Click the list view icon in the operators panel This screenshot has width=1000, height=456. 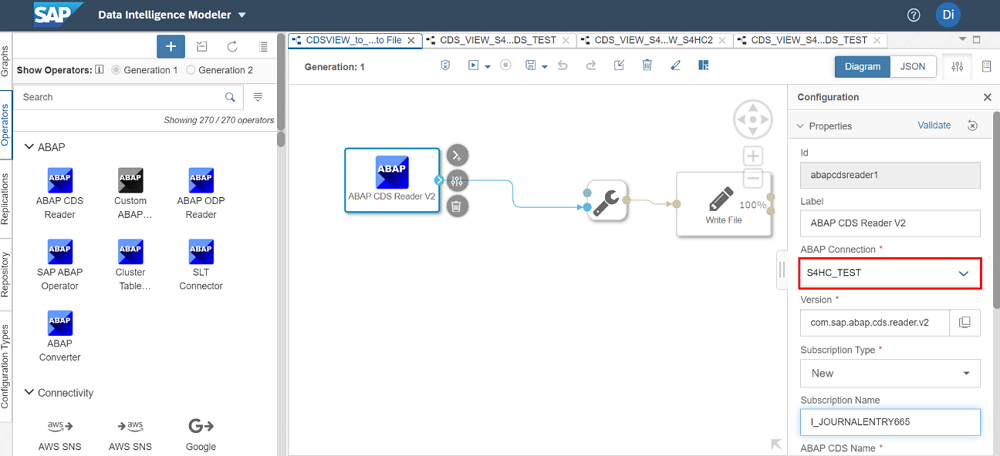[263, 47]
